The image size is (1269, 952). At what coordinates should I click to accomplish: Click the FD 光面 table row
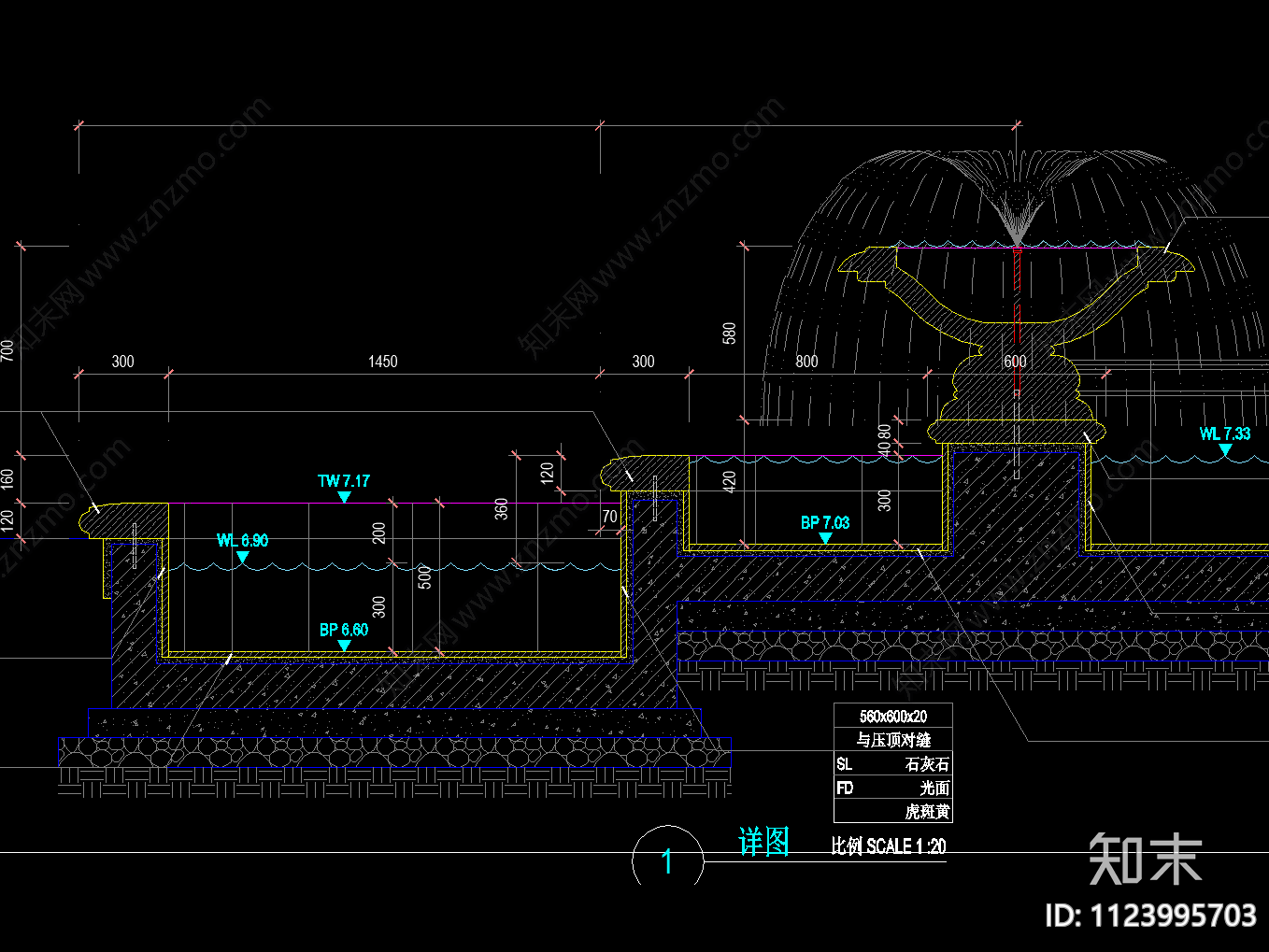click(893, 789)
